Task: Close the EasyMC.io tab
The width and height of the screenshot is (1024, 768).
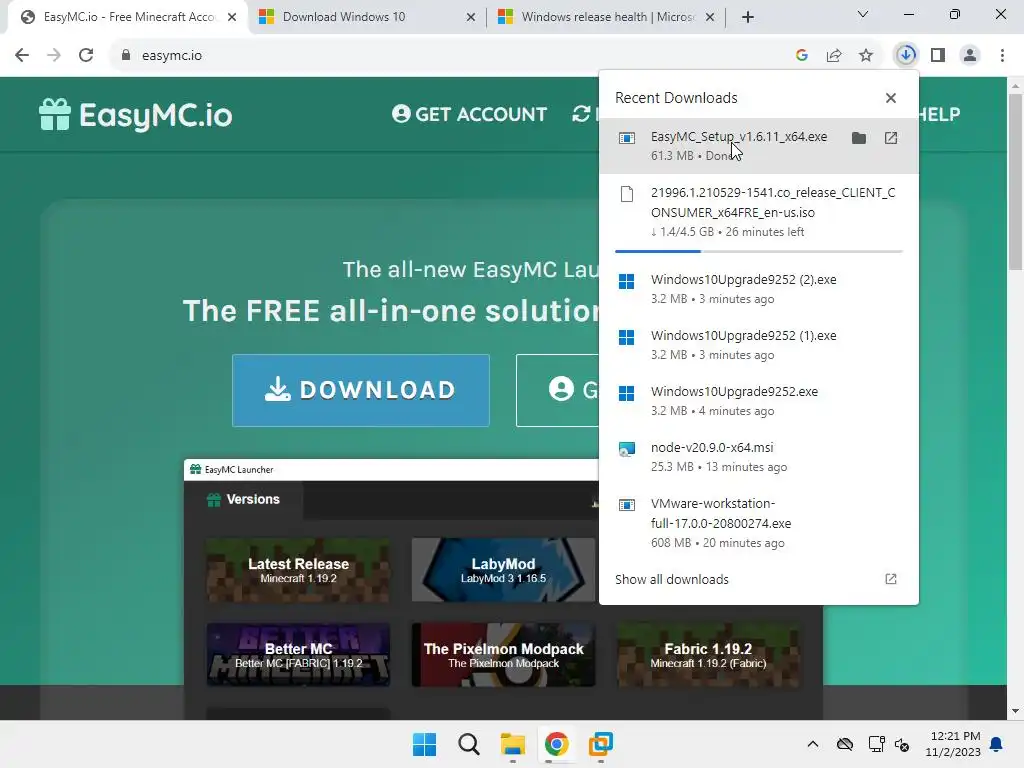Action: tap(232, 18)
